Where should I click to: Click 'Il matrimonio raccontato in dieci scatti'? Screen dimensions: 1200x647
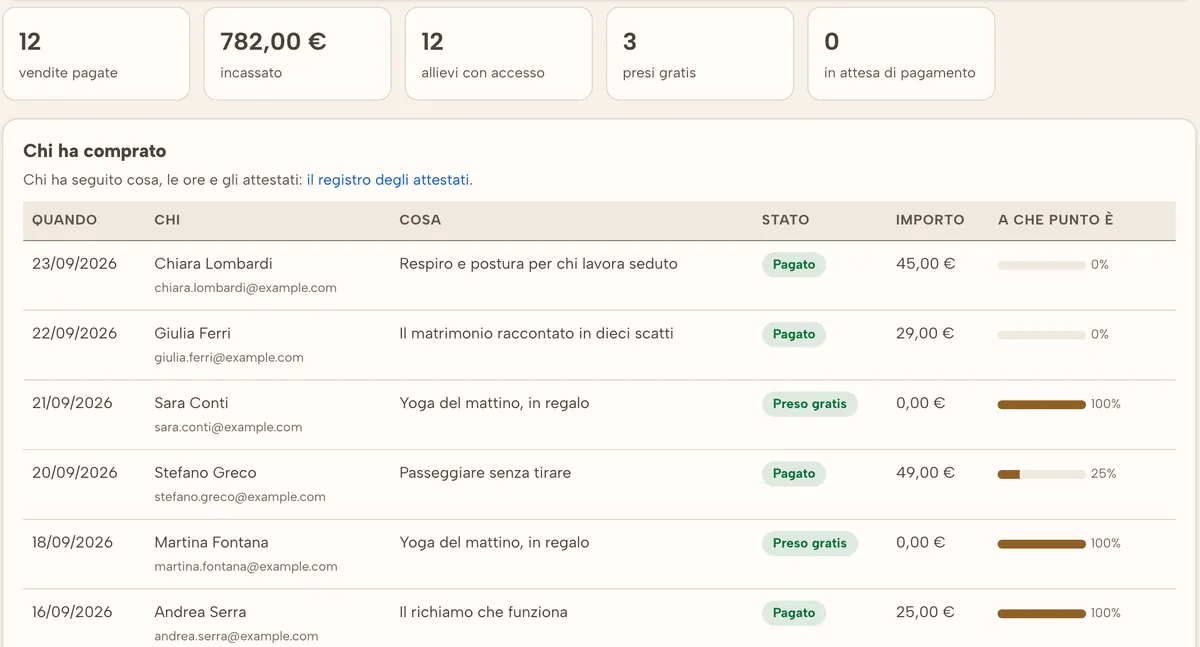[x=536, y=334]
